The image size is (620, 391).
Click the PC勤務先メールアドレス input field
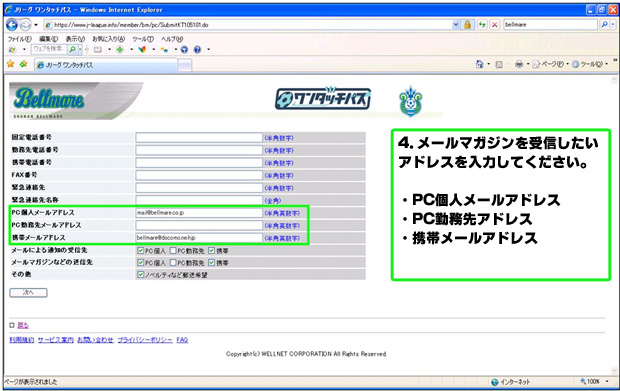click(199, 225)
